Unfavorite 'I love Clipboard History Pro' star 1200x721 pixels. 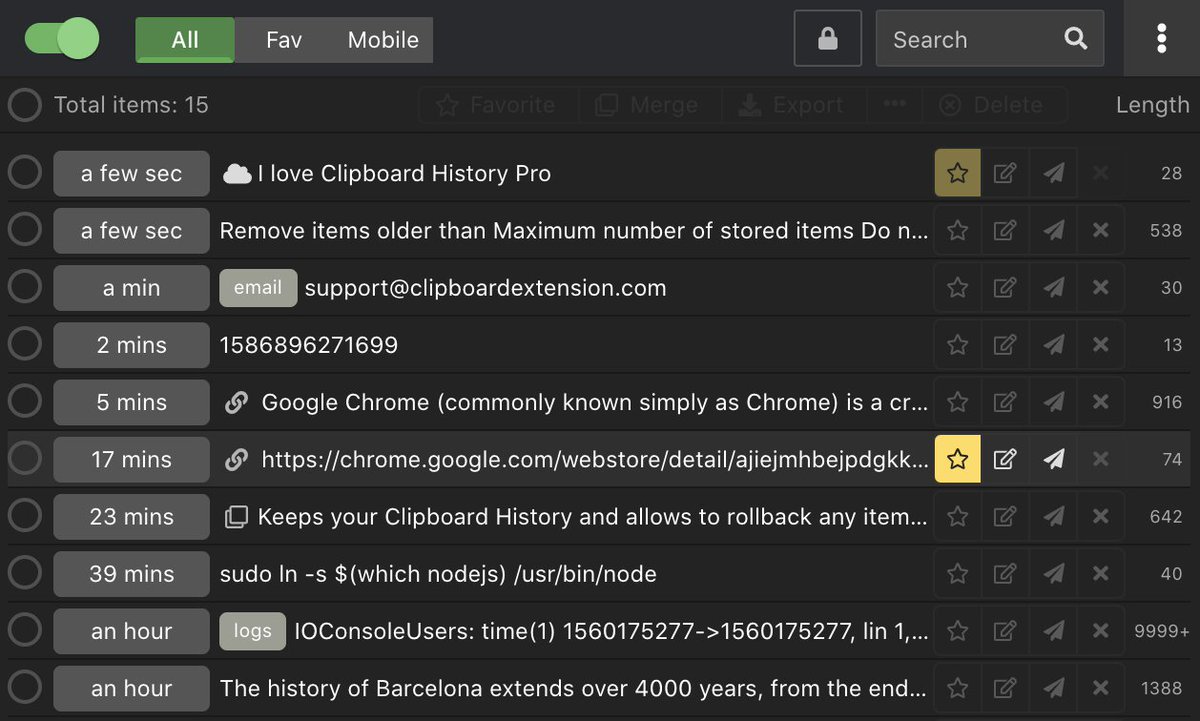click(958, 173)
